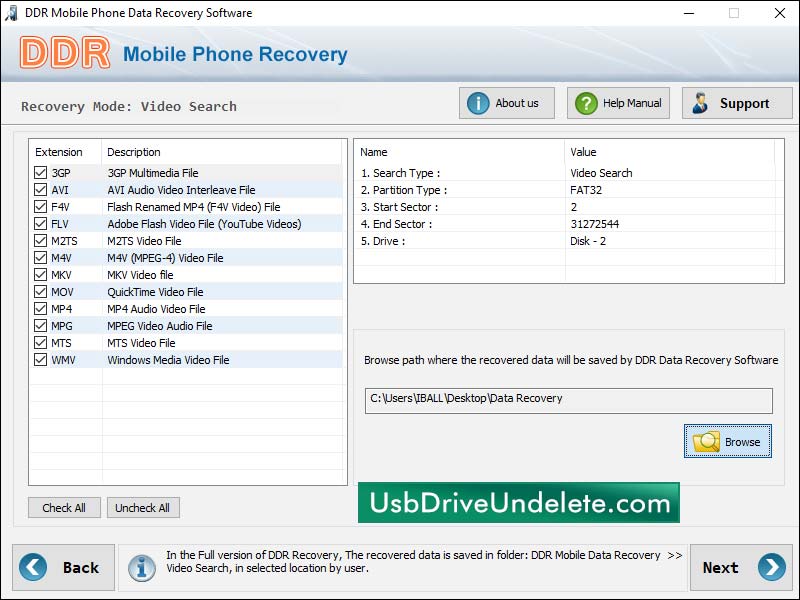Select the 'MPEG Video Audio File' description

coord(160,326)
